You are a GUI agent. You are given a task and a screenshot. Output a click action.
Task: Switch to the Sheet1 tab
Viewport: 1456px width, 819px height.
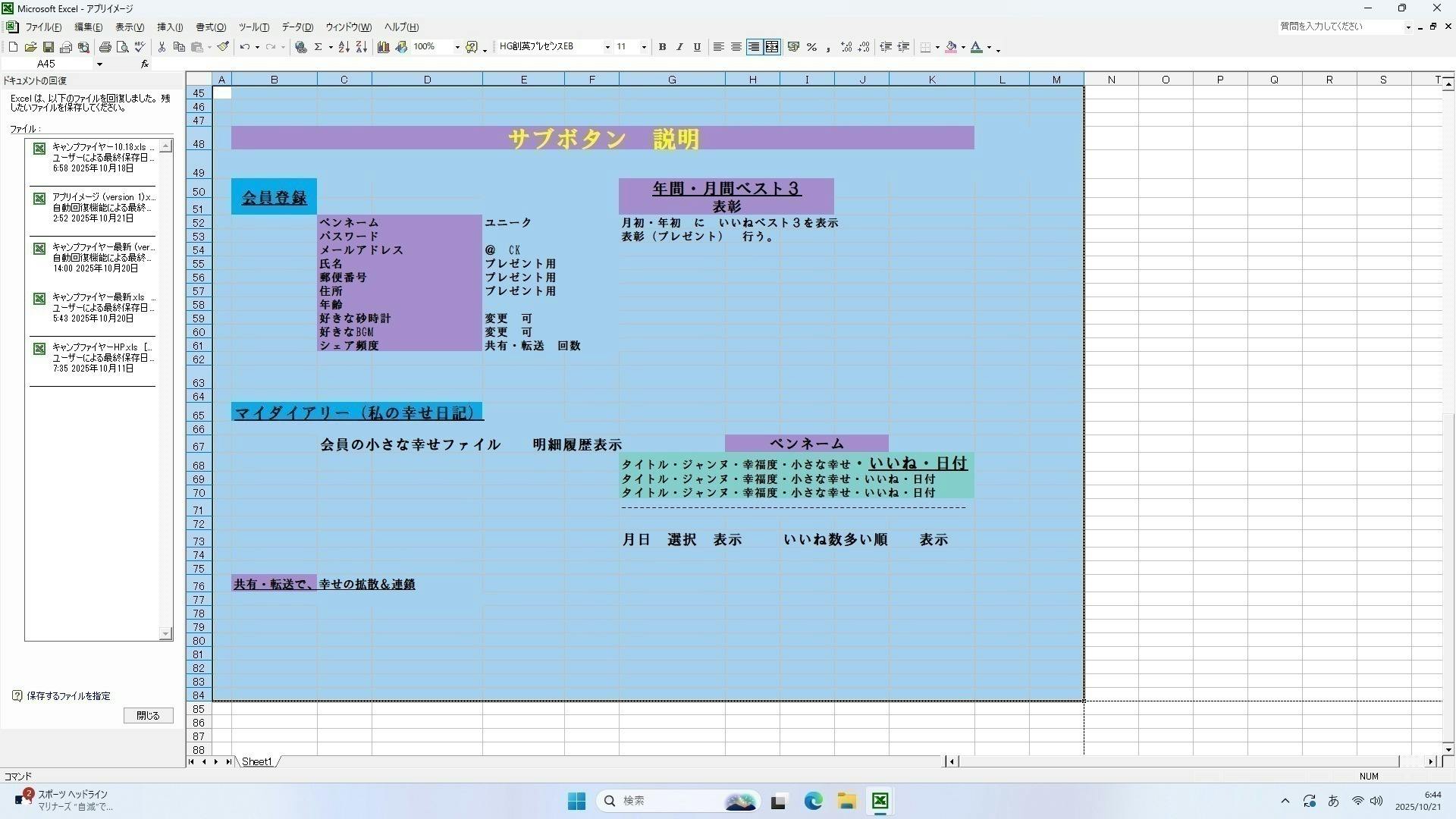pyautogui.click(x=256, y=761)
